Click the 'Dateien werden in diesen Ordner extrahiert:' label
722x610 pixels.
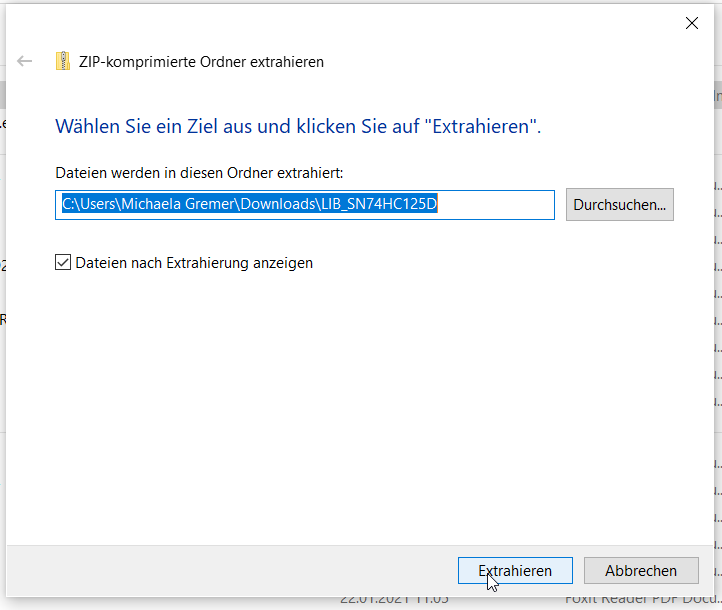(x=199, y=173)
